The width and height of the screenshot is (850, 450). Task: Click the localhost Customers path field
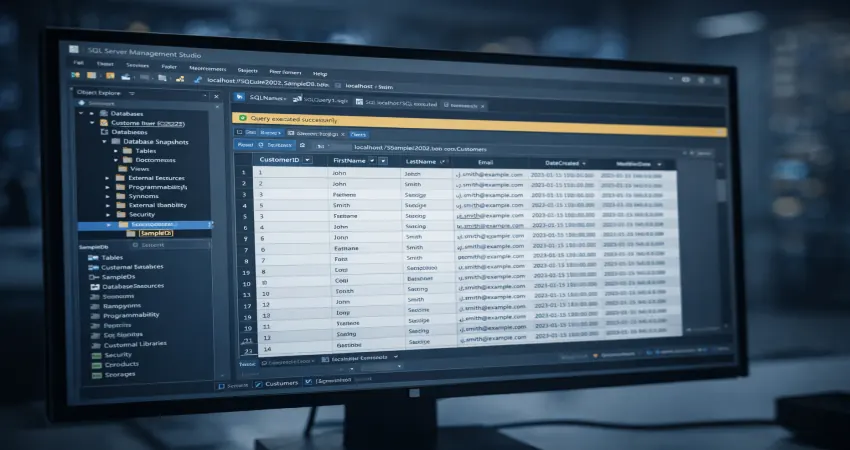(421, 148)
